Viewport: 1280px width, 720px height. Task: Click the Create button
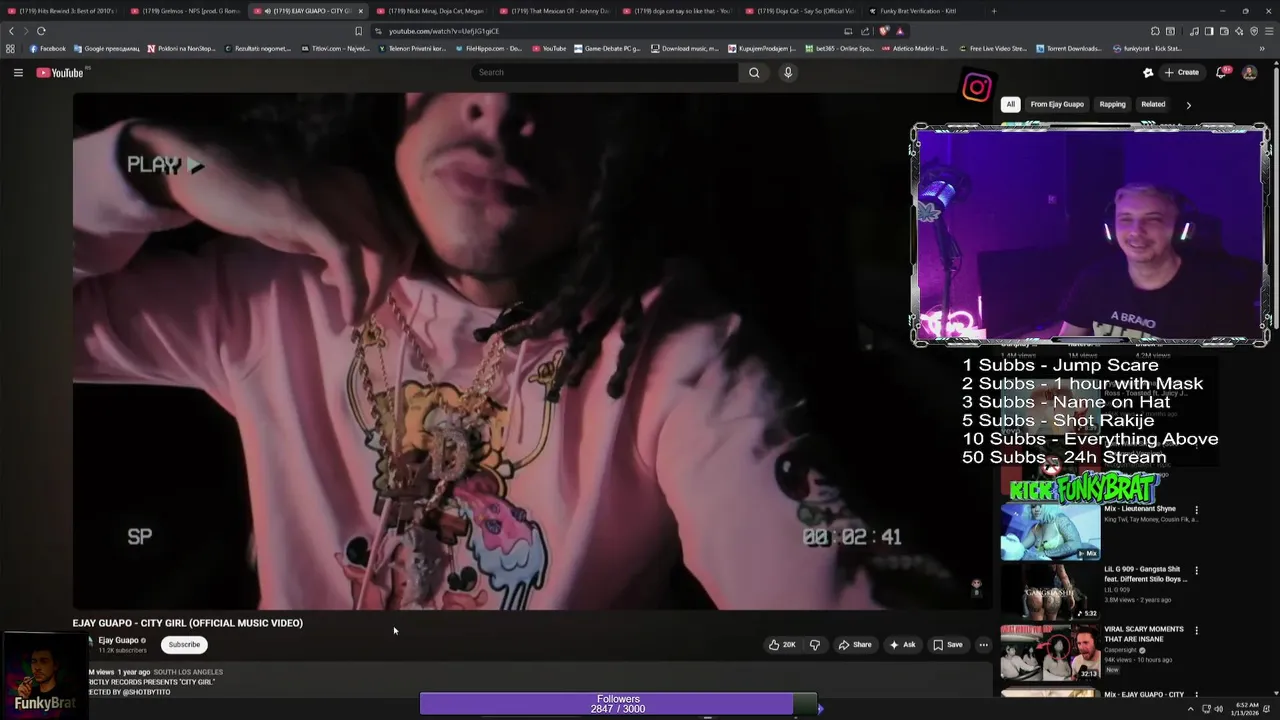1181,72
